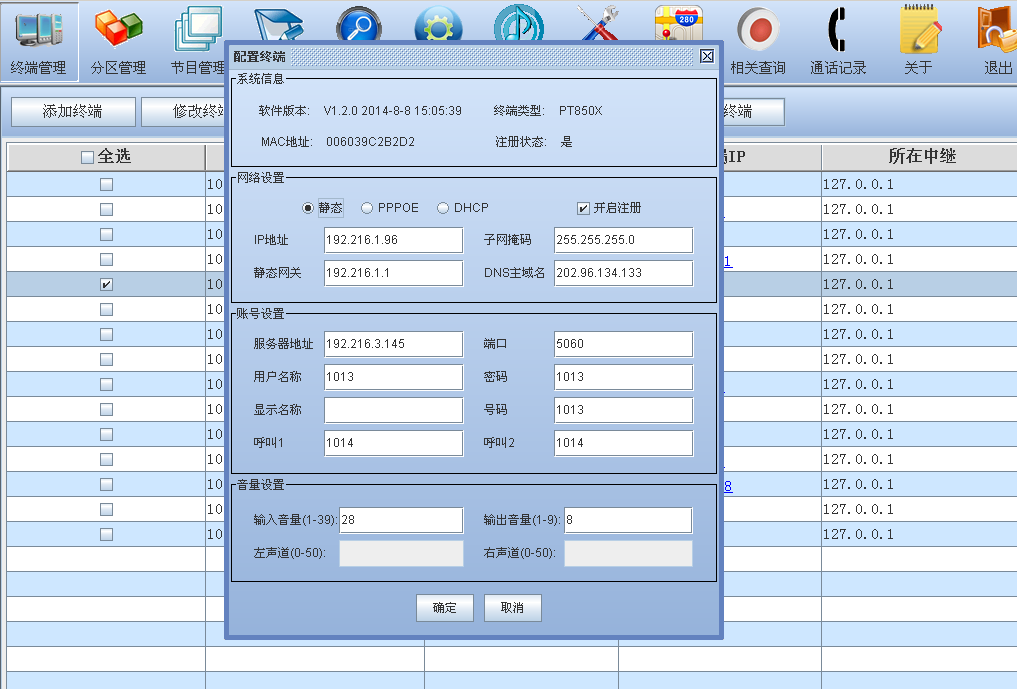Choose the DHCP network mode option
Viewport: 1017px width, 689px height.
click(443, 208)
